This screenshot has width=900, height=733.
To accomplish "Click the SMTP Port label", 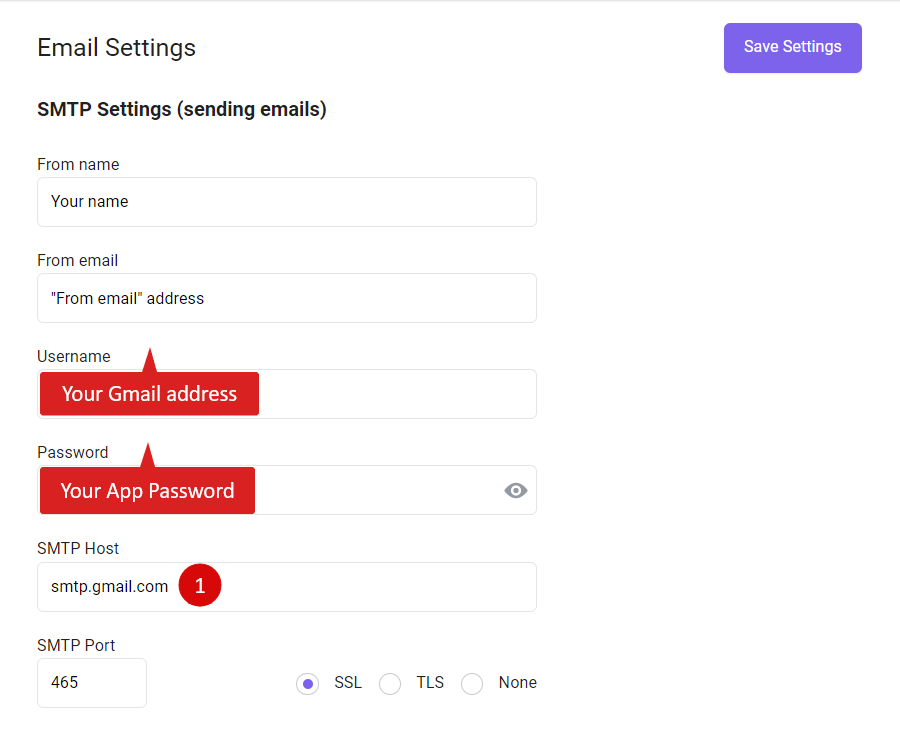I will coord(76,645).
